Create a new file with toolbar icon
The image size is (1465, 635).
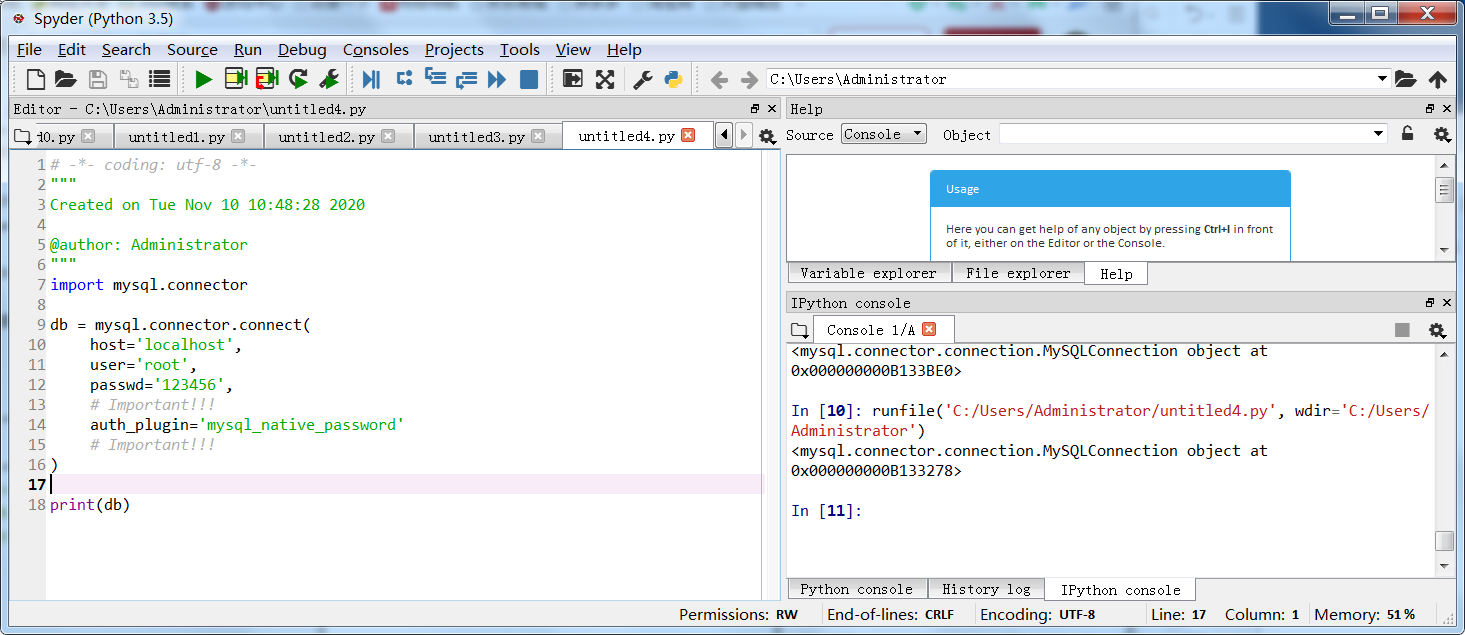(x=36, y=79)
